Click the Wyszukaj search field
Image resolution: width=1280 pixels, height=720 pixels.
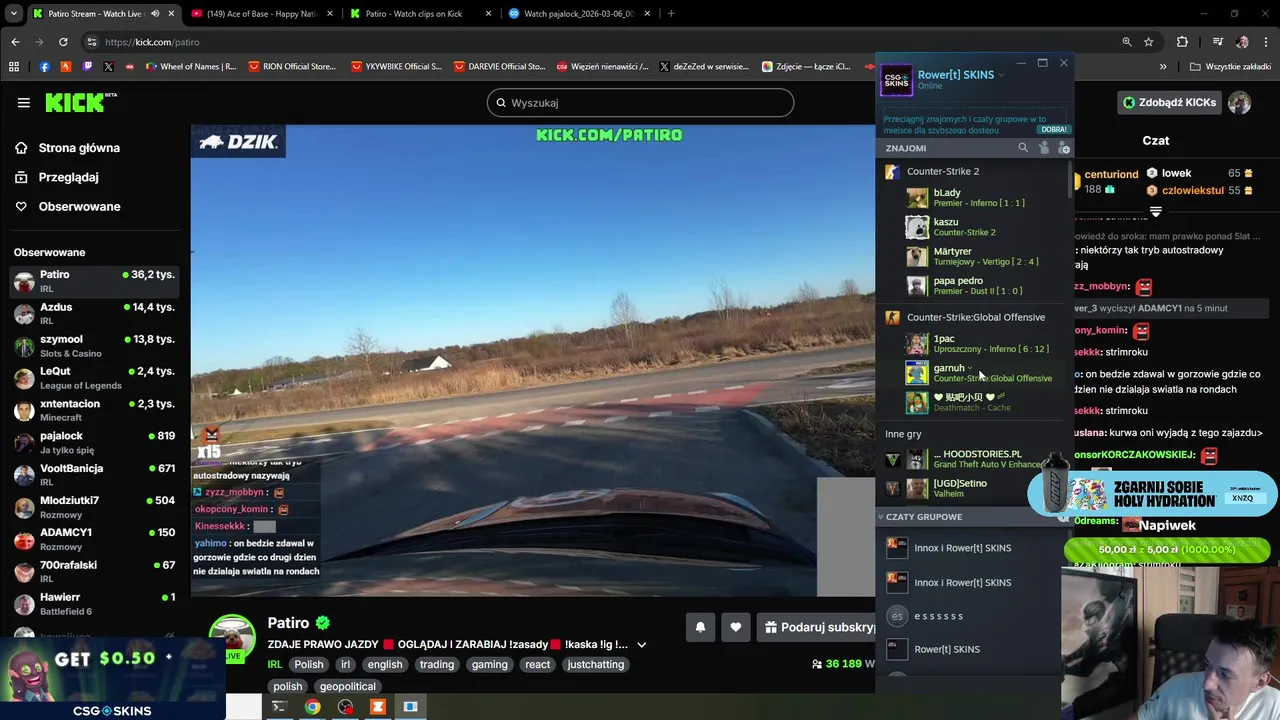tap(640, 102)
